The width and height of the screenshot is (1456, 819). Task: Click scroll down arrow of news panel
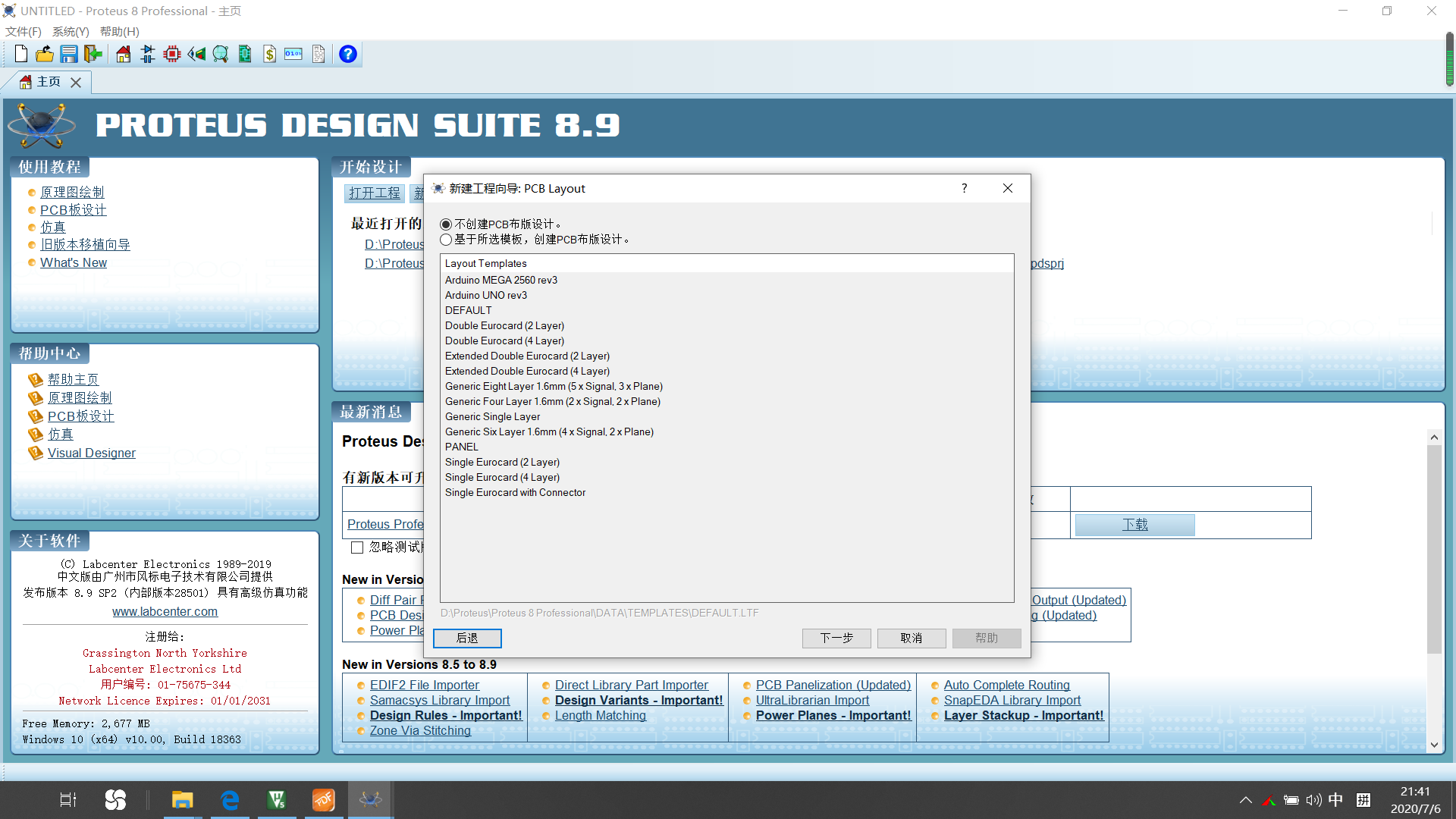click(1433, 745)
